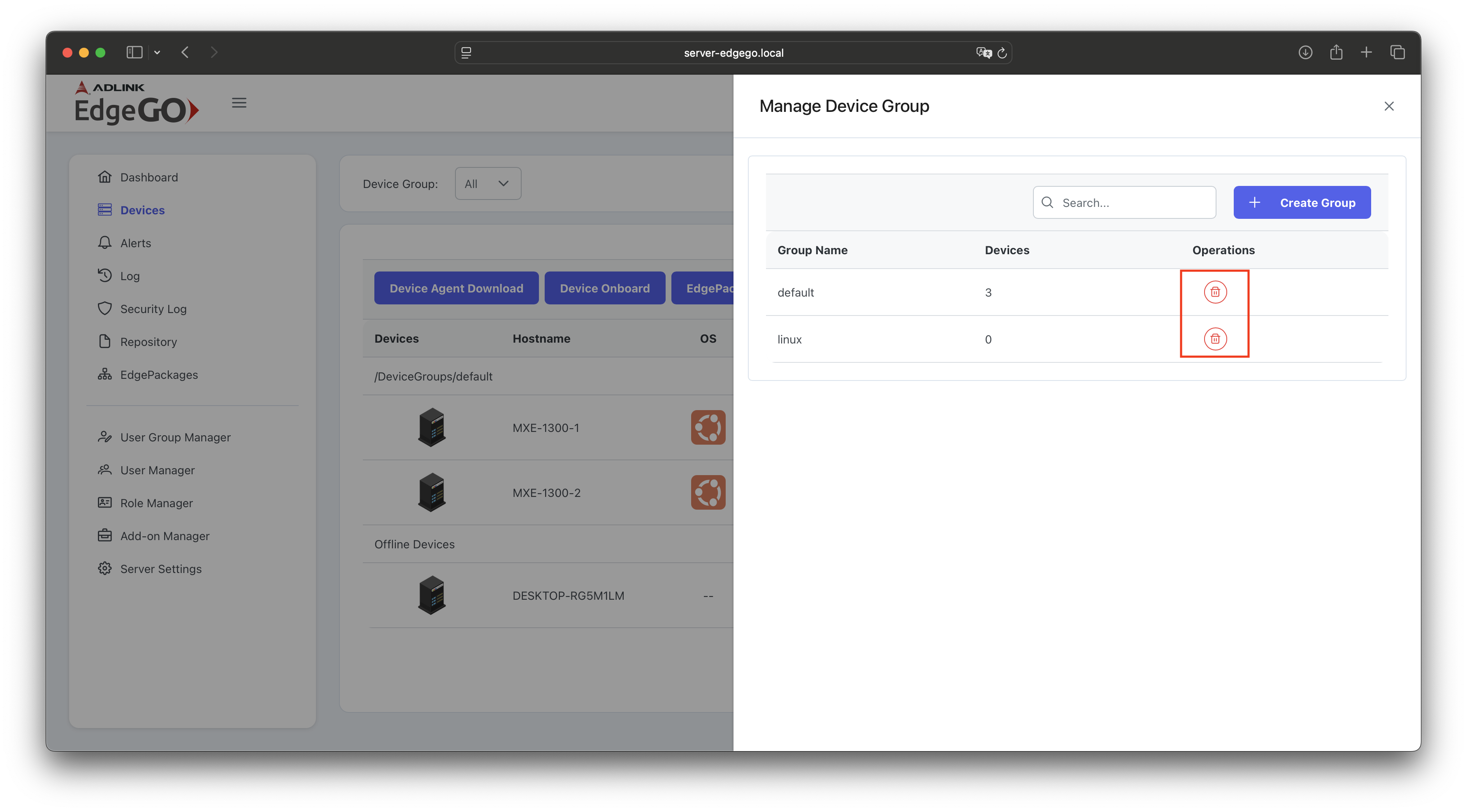This screenshot has width=1467, height=812.
Task: Click the EdgePackages hierarchy icon
Action: (105, 374)
